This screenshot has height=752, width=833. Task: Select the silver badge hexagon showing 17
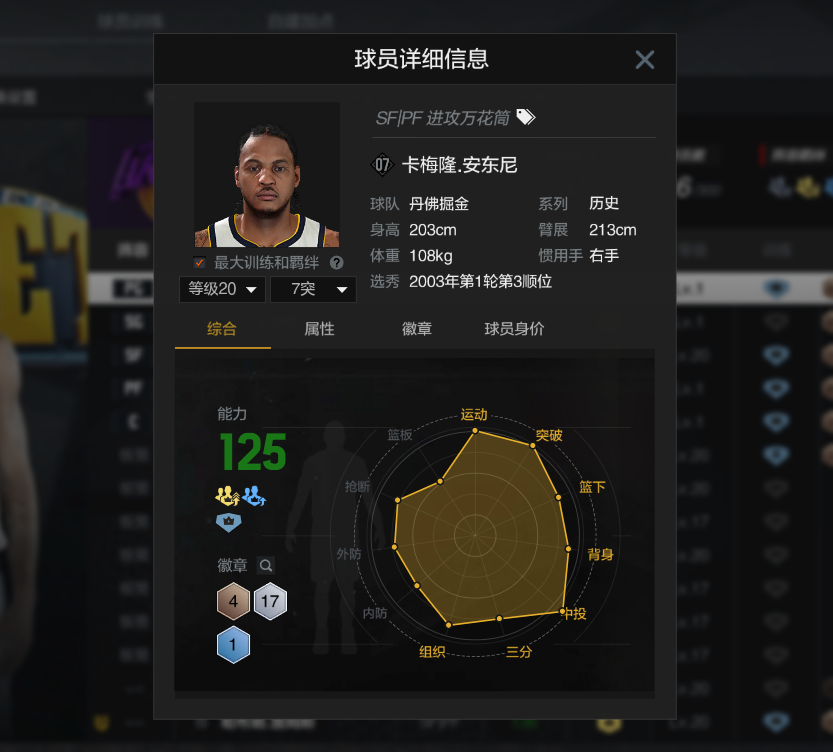(x=270, y=601)
